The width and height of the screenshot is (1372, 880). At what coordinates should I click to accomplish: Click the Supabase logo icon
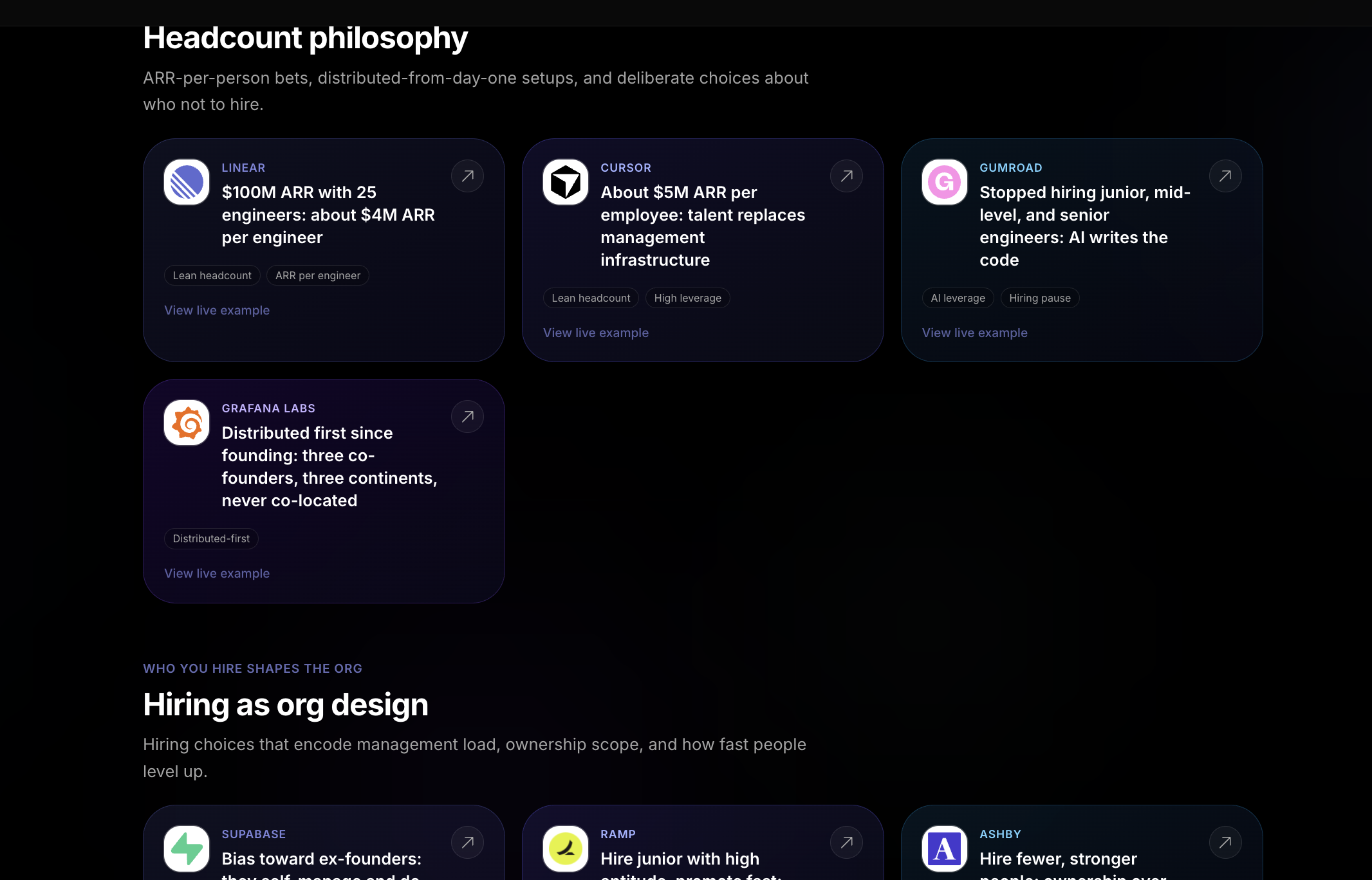[x=187, y=848]
